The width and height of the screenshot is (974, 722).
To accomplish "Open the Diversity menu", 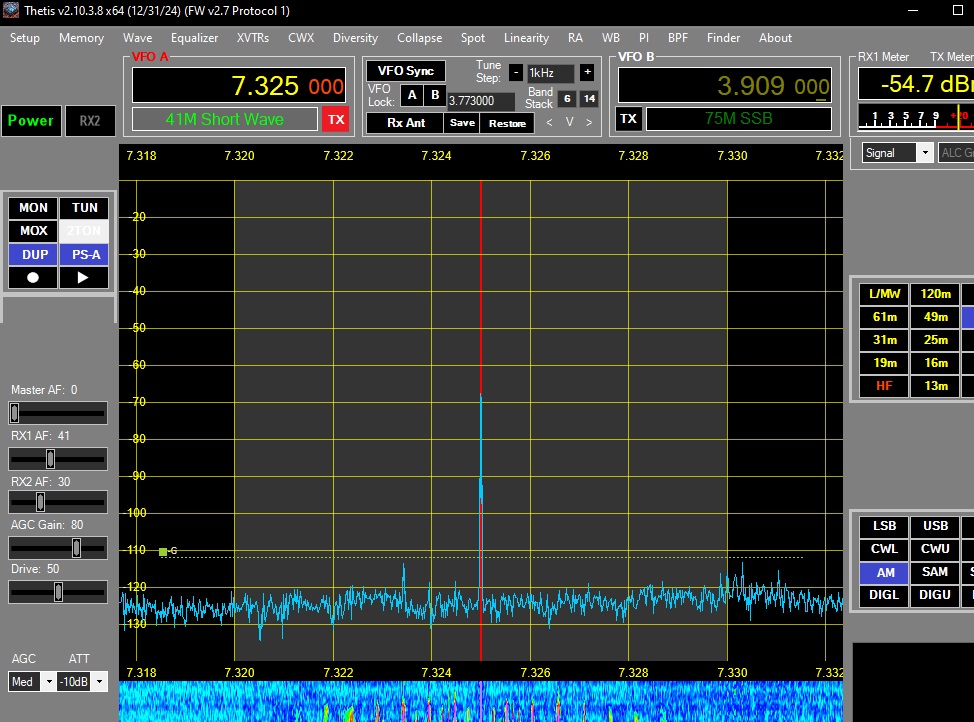I will (x=355, y=38).
